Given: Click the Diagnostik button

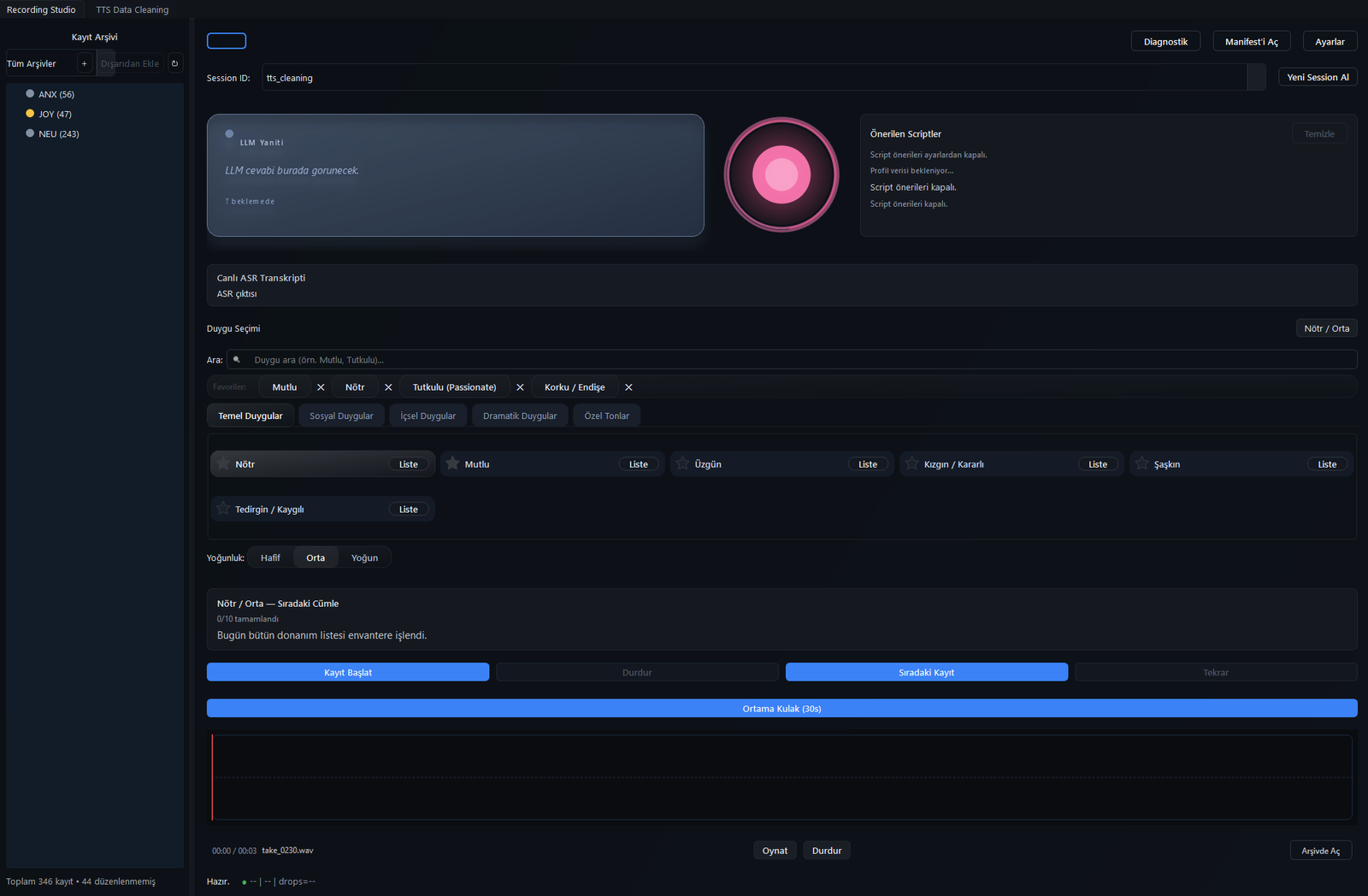Looking at the screenshot, I should tap(1165, 41).
